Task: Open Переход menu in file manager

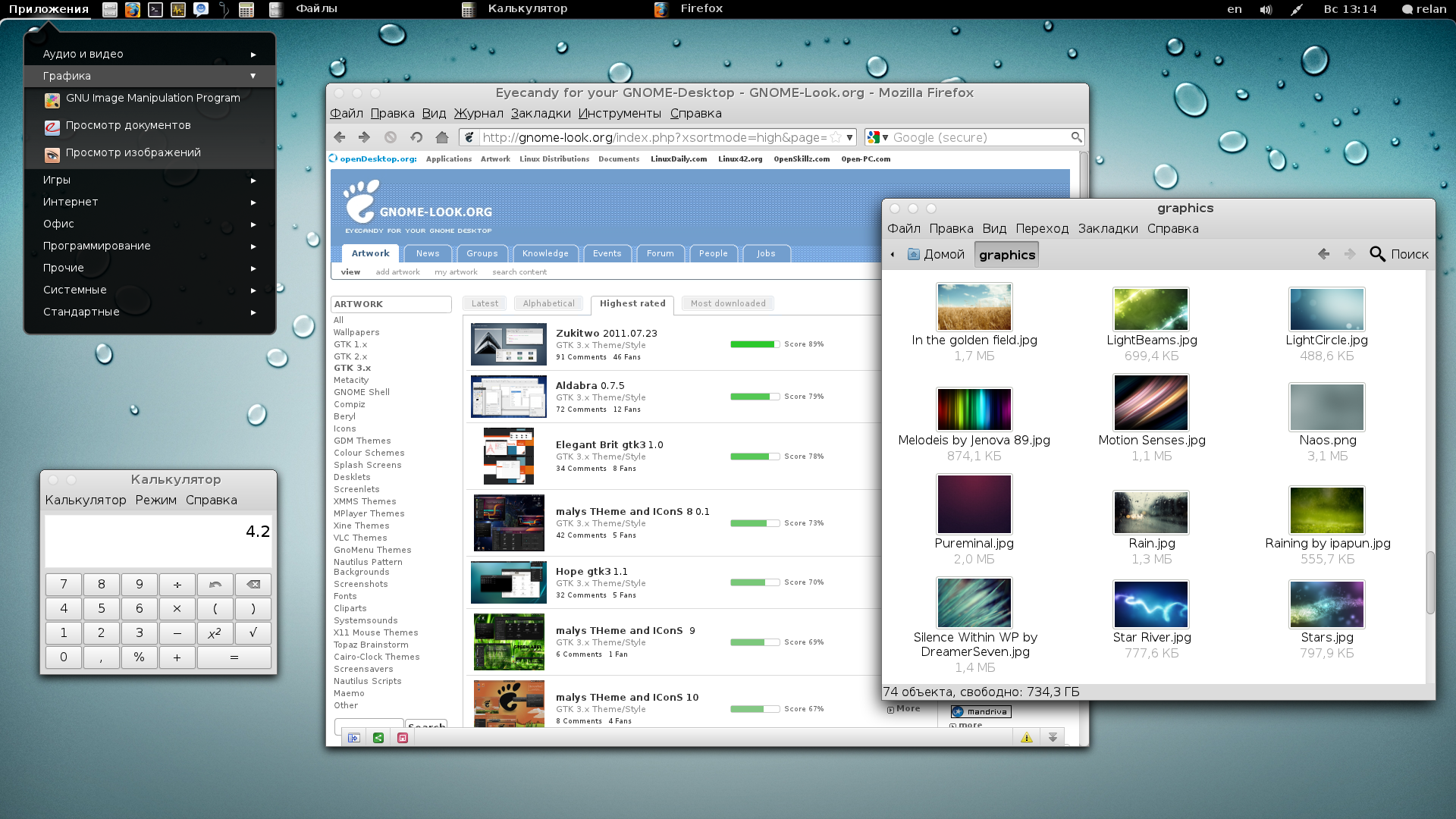Action: (1042, 229)
